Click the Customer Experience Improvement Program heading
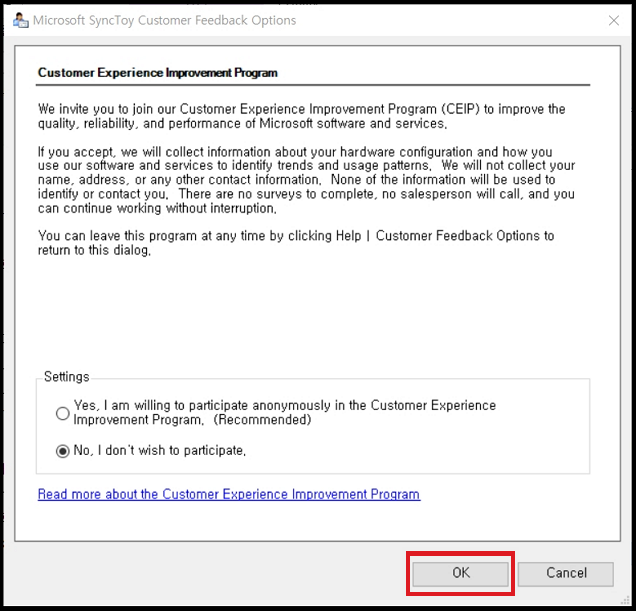The image size is (636, 611). 157,73
